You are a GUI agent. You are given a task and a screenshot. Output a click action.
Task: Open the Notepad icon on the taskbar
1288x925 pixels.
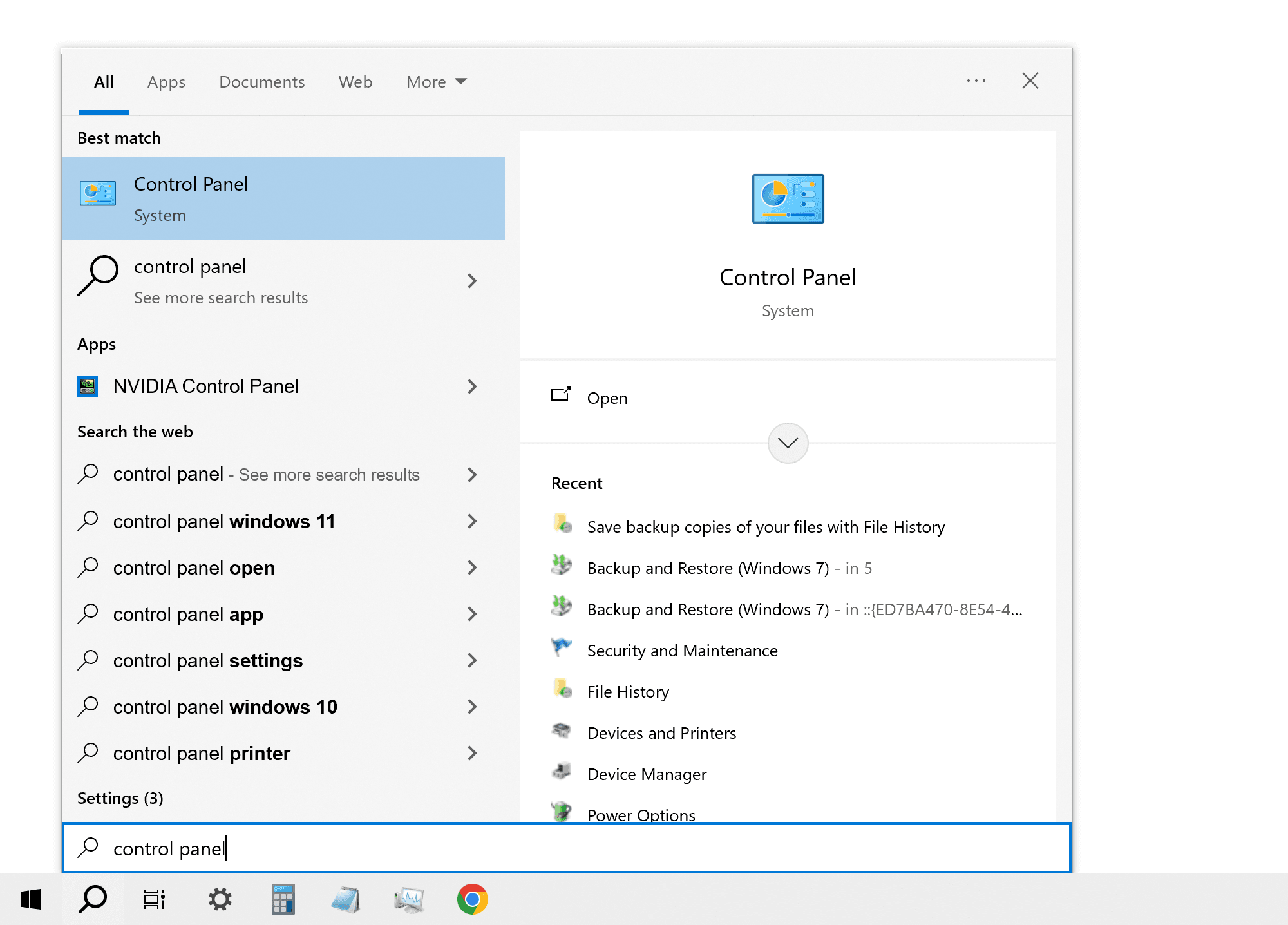tap(346, 899)
